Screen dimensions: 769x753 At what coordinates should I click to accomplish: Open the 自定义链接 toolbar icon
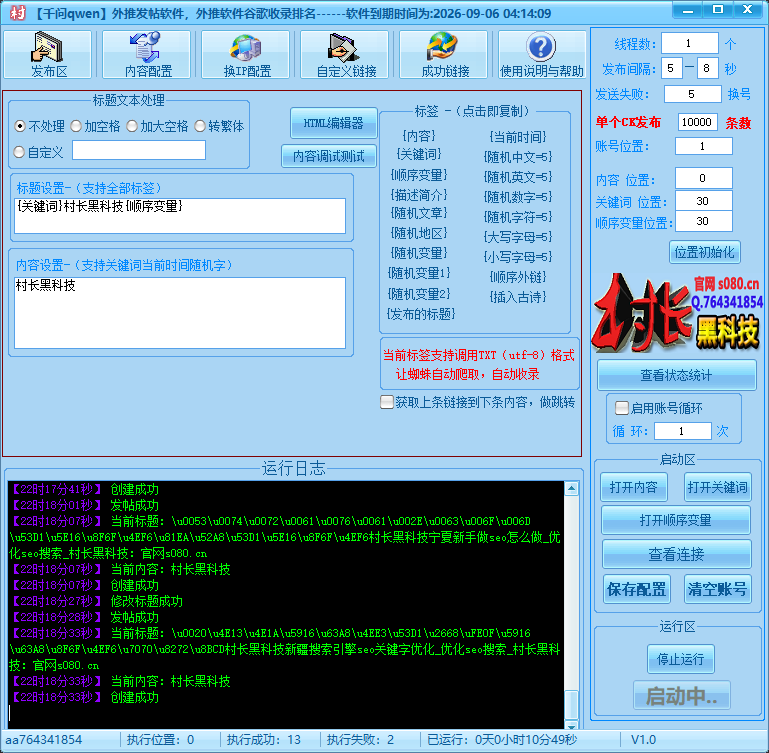pos(345,54)
